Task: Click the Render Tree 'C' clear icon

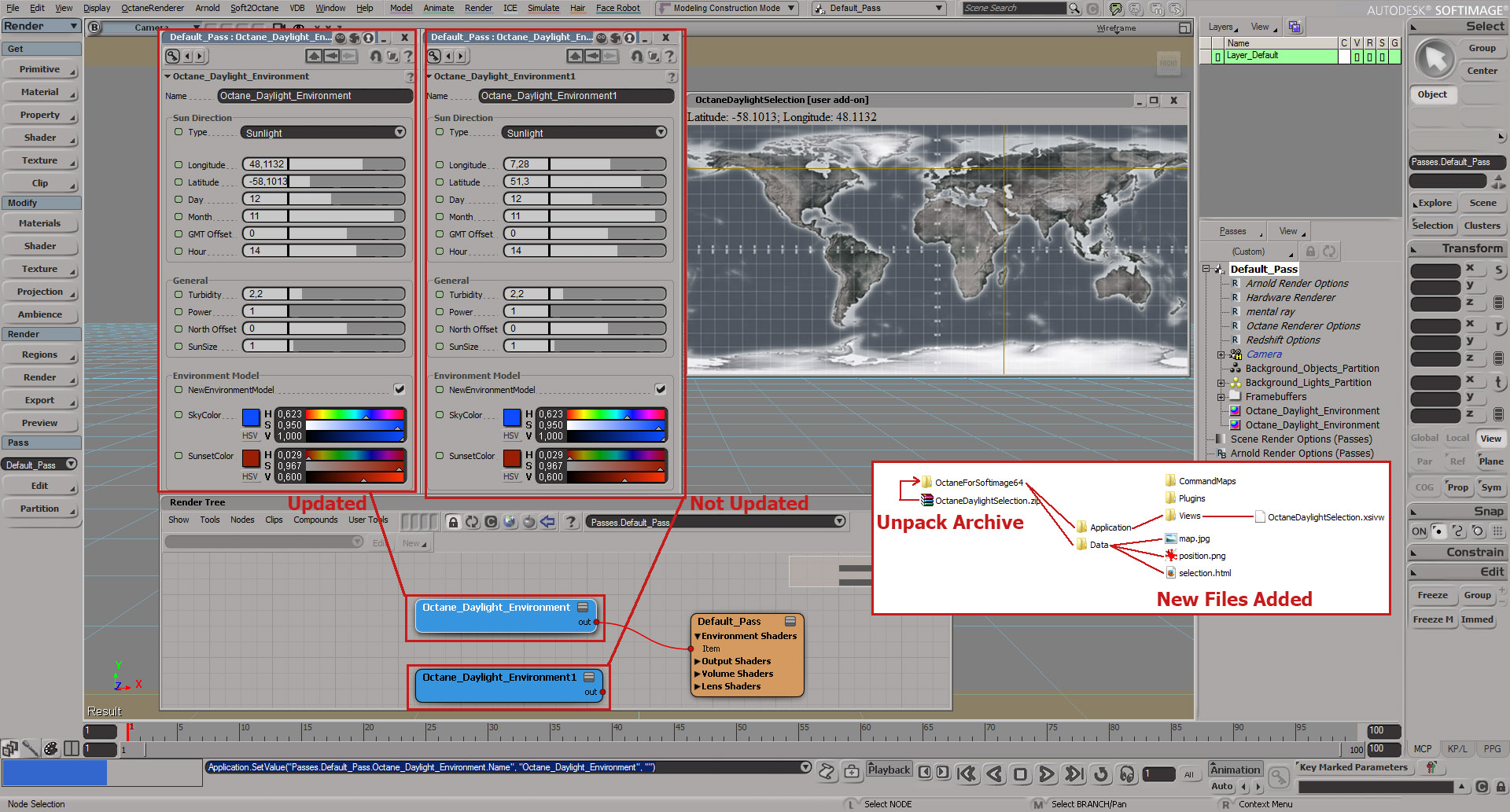Action: (x=491, y=522)
